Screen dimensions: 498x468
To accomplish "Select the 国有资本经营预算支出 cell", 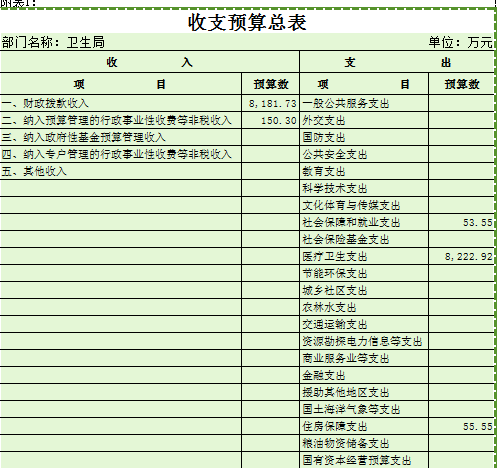I will pyautogui.click(x=364, y=460).
